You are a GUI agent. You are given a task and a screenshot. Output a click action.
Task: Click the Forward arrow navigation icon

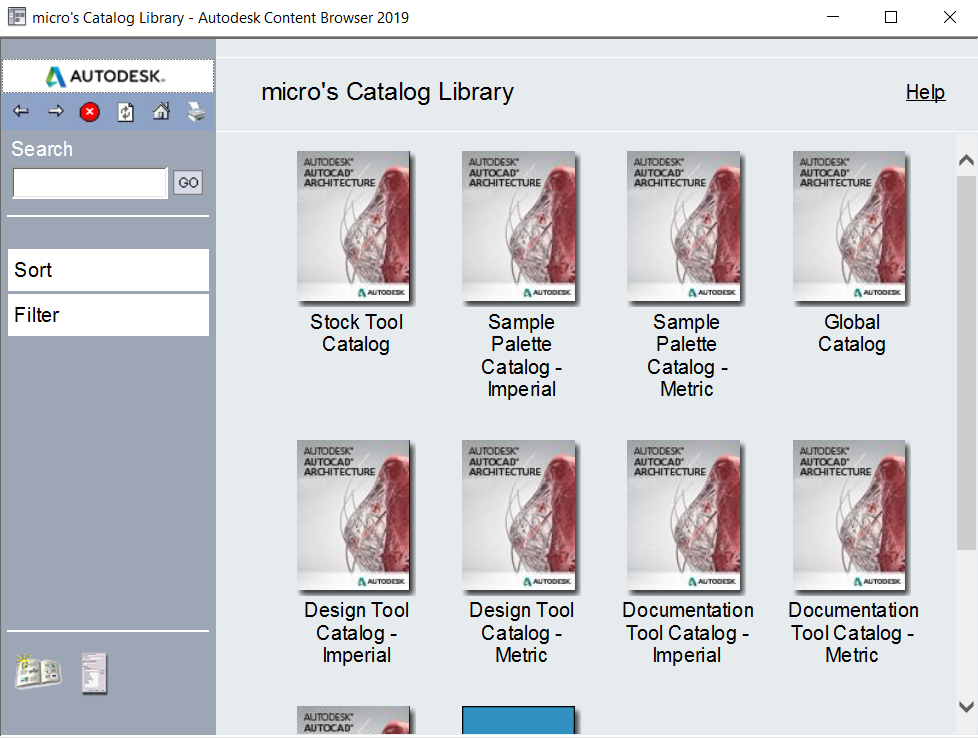coord(56,112)
